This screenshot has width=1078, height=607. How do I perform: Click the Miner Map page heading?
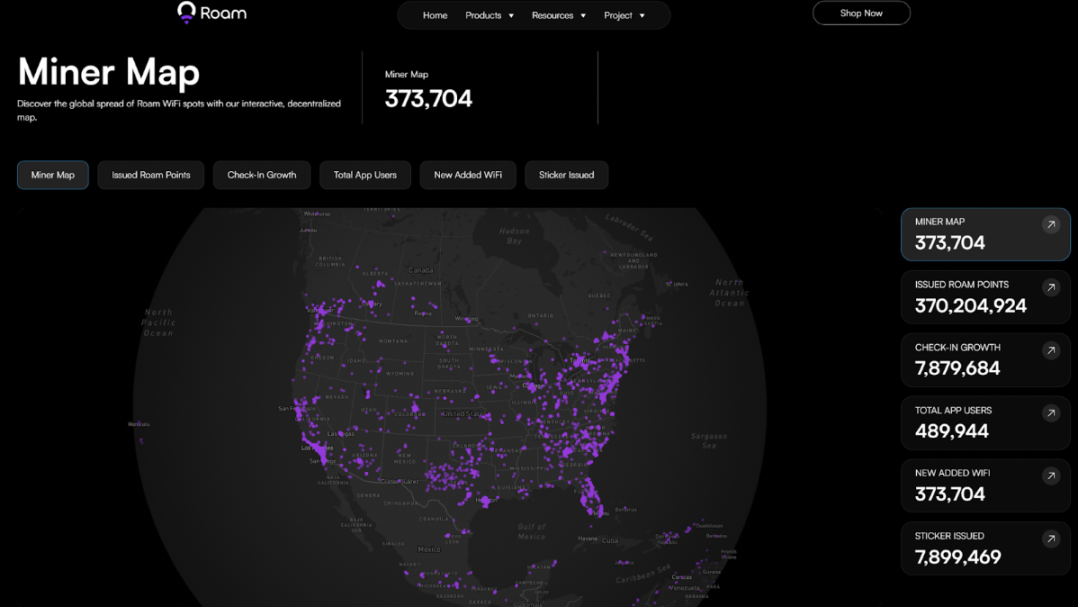click(x=109, y=72)
